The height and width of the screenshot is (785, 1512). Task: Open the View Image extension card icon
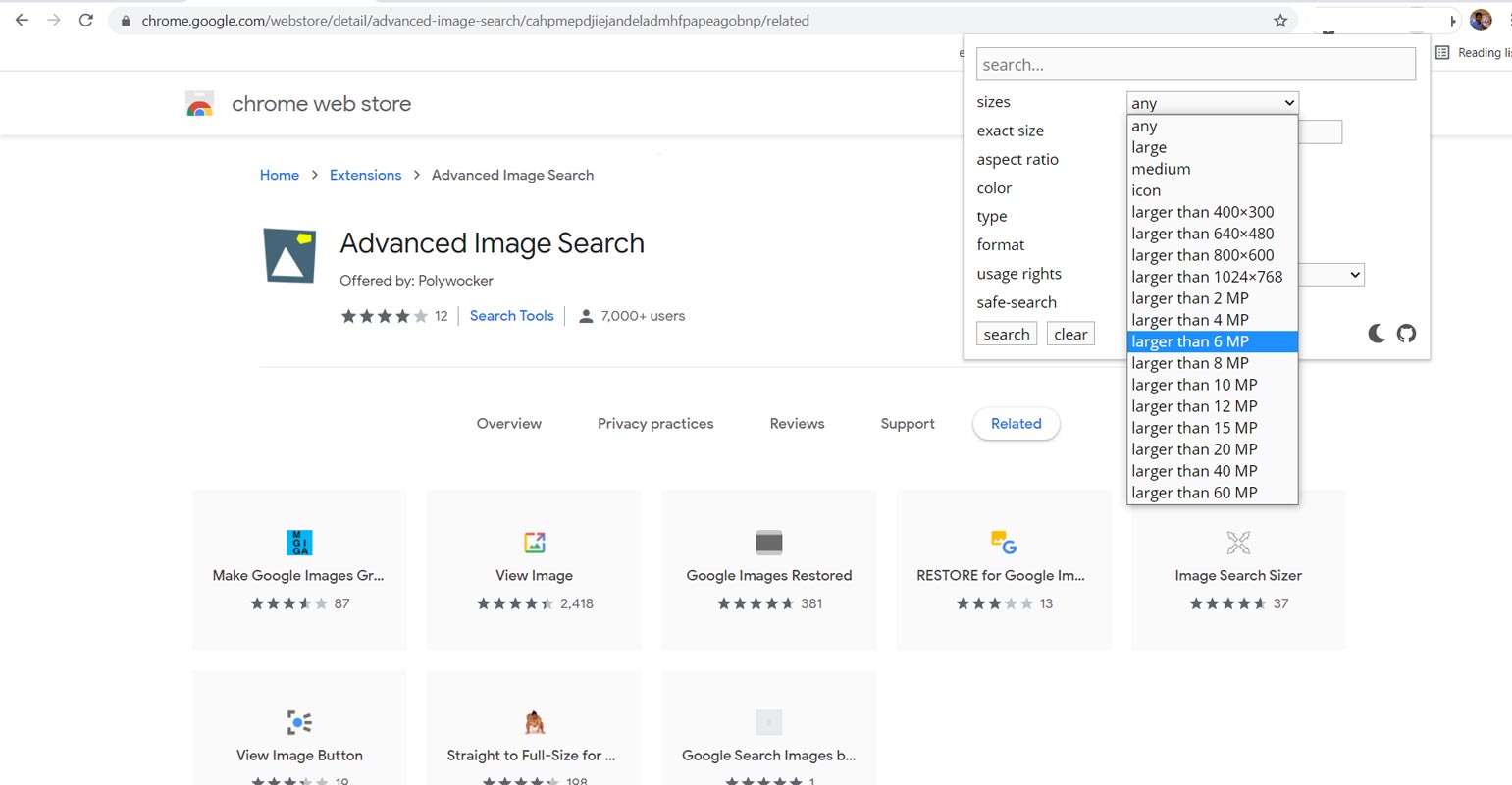click(x=534, y=542)
